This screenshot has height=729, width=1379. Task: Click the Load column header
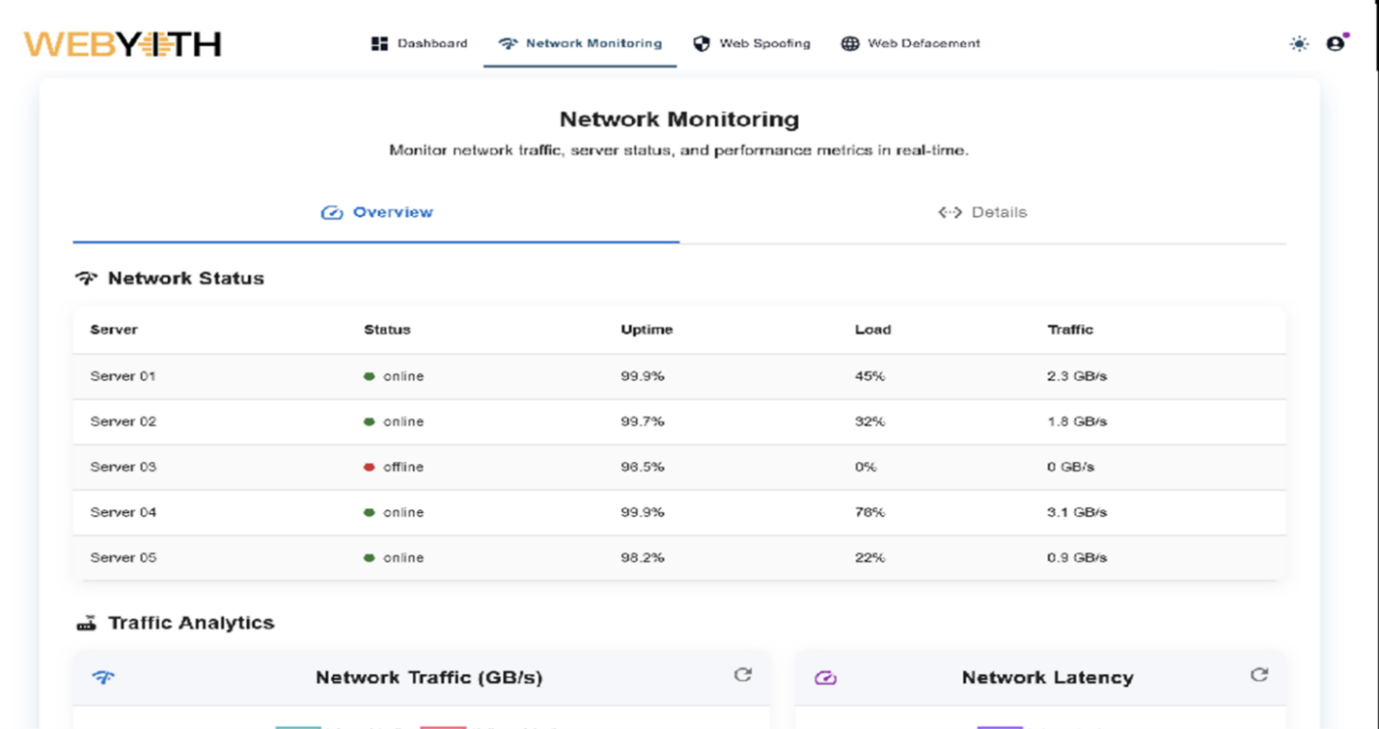(872, 329)
